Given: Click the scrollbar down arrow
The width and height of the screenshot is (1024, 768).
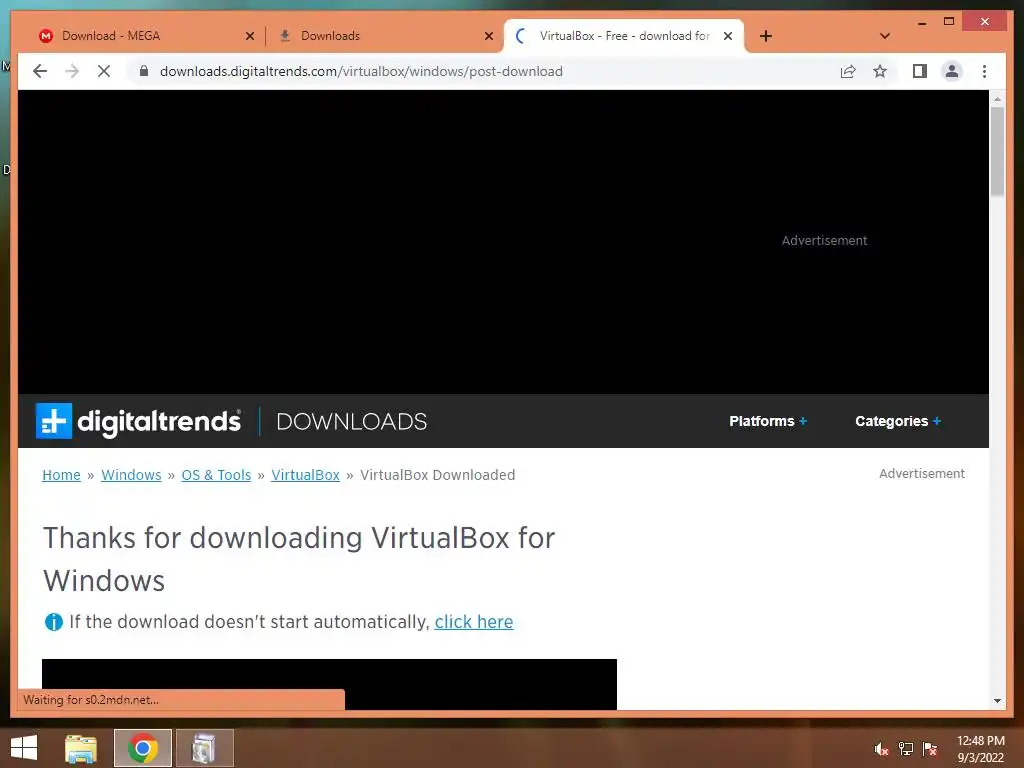Looking at the screenshot, I should pyautogui.click(x=997, y=701).
